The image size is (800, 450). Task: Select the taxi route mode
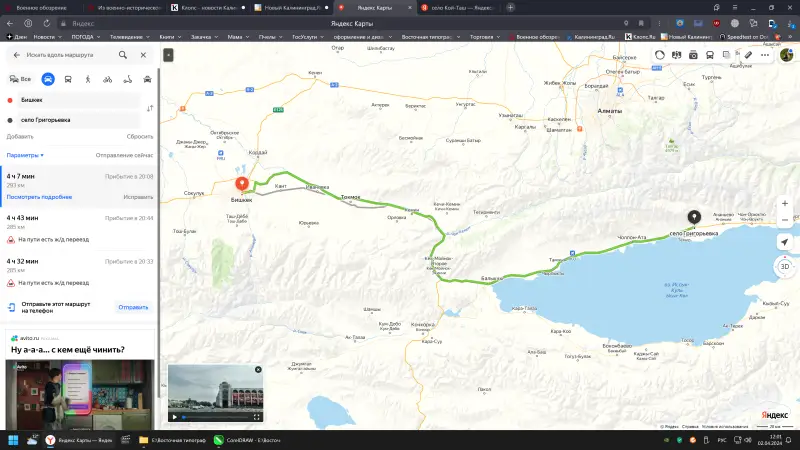click(147, 78)
